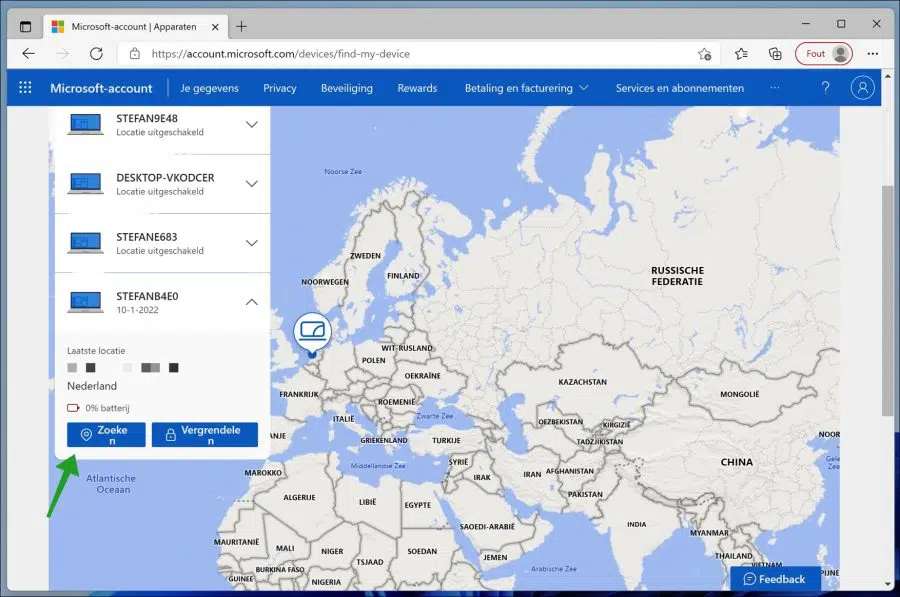Expand the STEFAN9E48 device entry
Image resolution: width=900 pixels, height=597 pixels.
pos(251,125)
